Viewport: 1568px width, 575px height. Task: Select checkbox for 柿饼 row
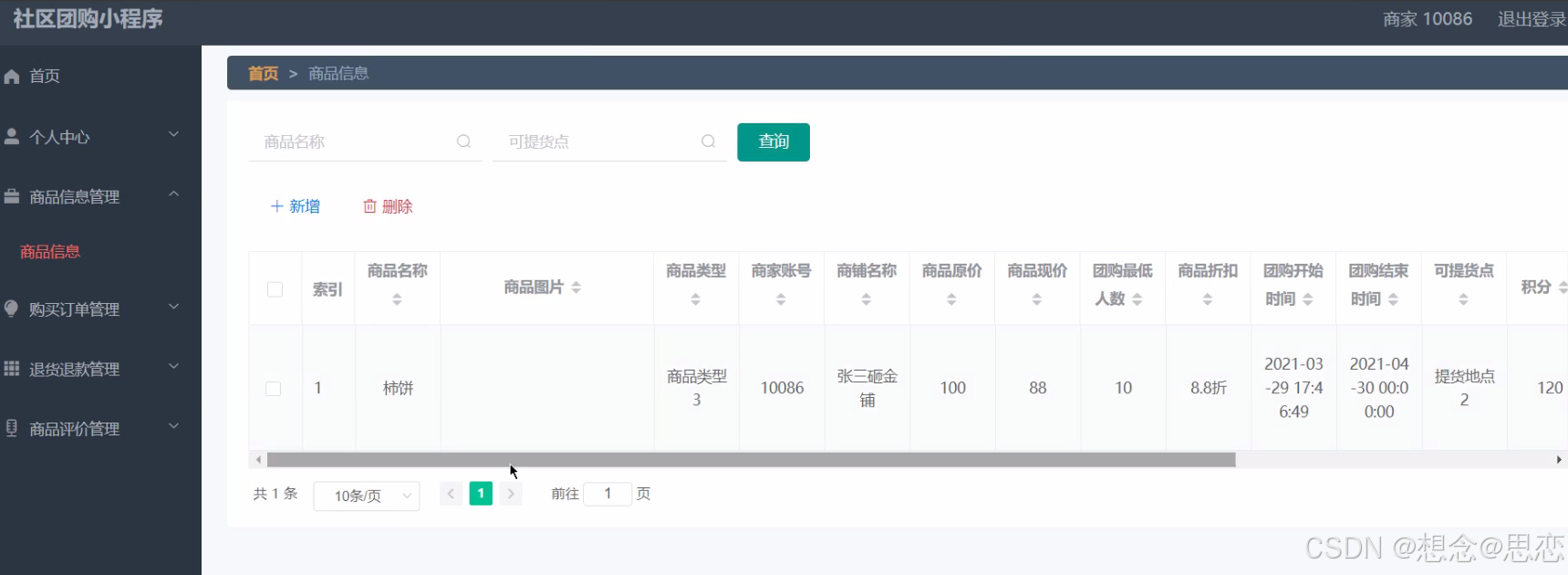(273, 389)
